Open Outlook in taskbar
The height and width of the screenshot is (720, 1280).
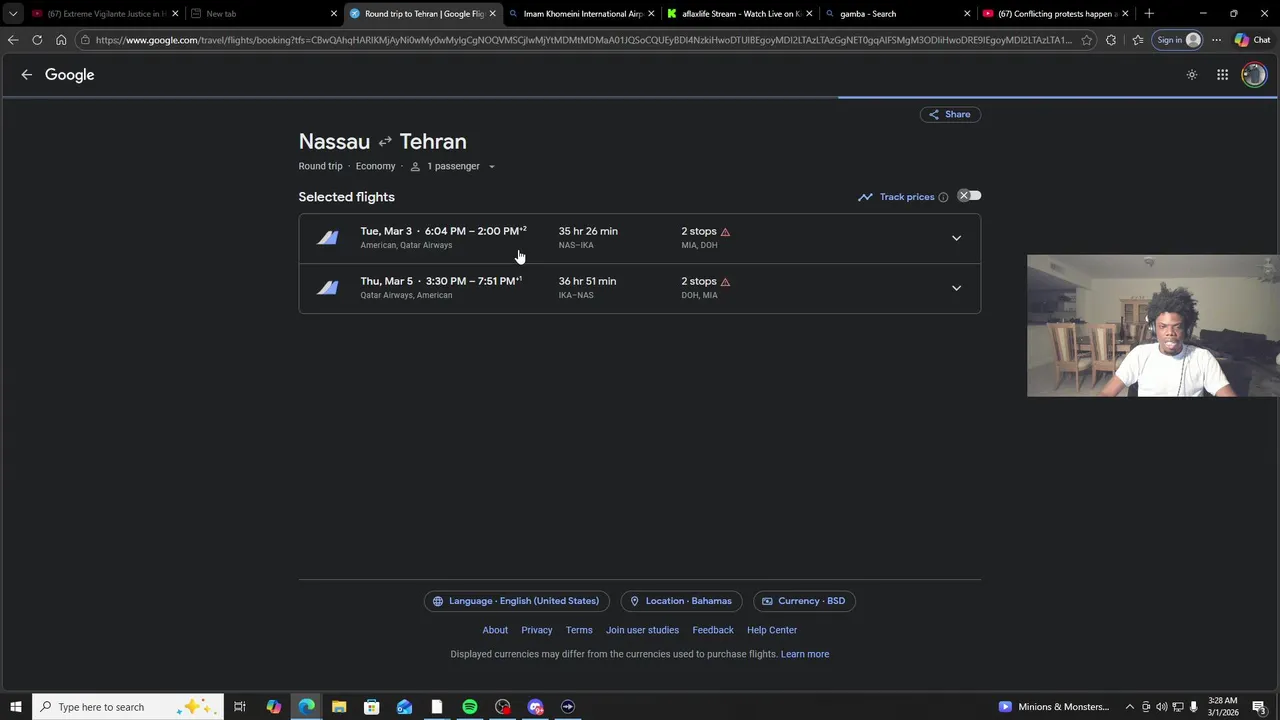(404, 707)
